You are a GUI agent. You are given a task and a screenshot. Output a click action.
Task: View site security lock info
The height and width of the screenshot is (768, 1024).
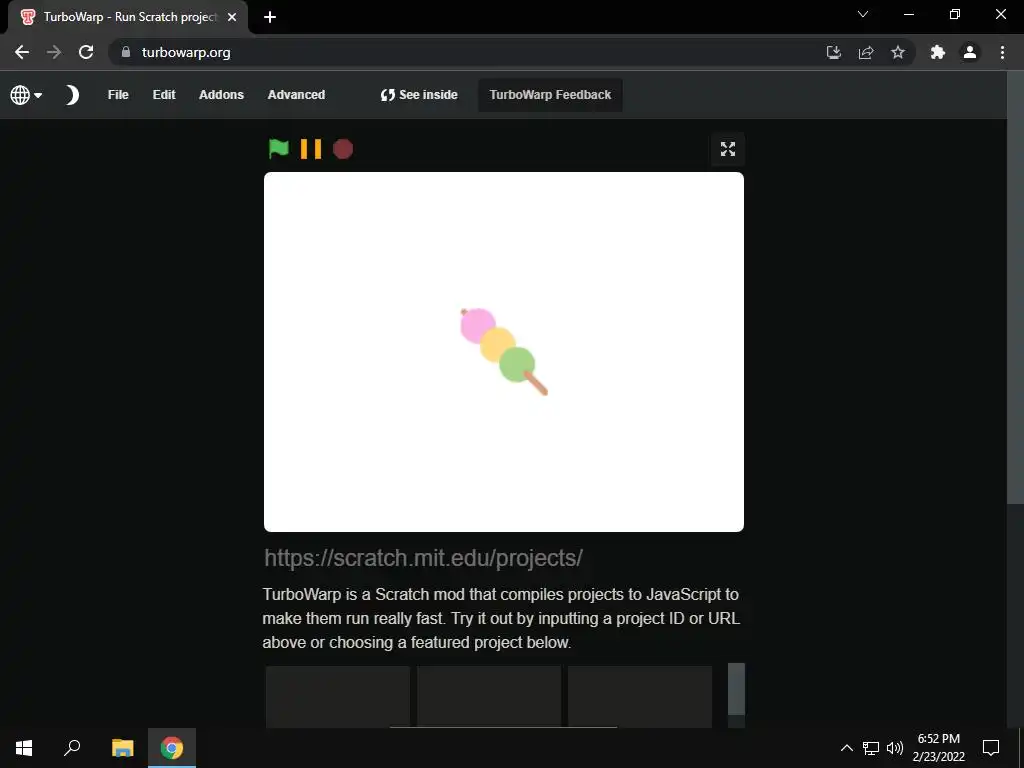click(x=126, y=52)
